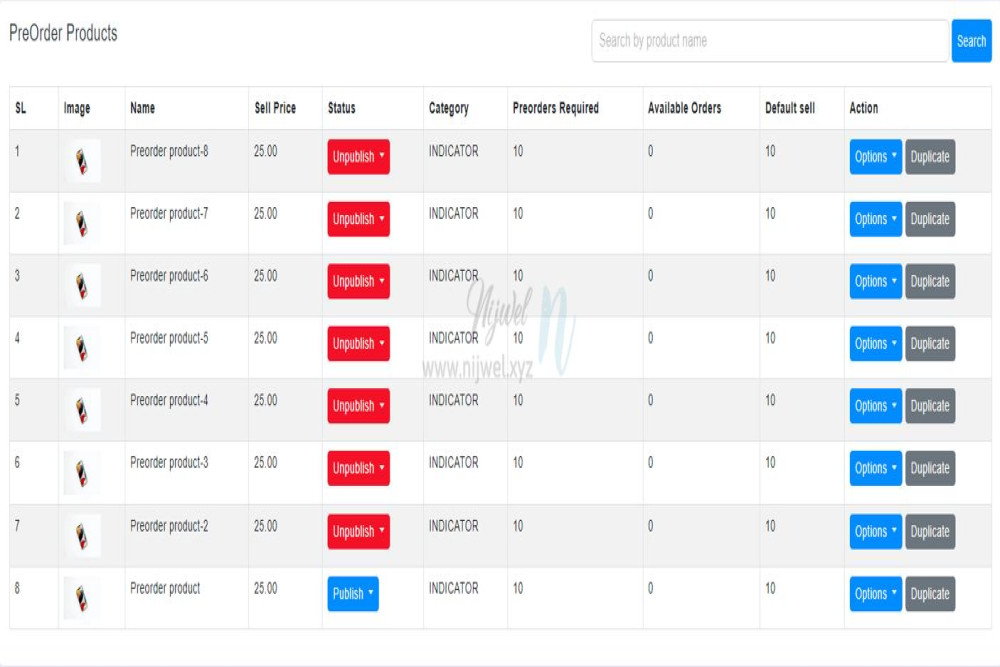Expand Options menu for Preorder product-3

tap(875, 468)
